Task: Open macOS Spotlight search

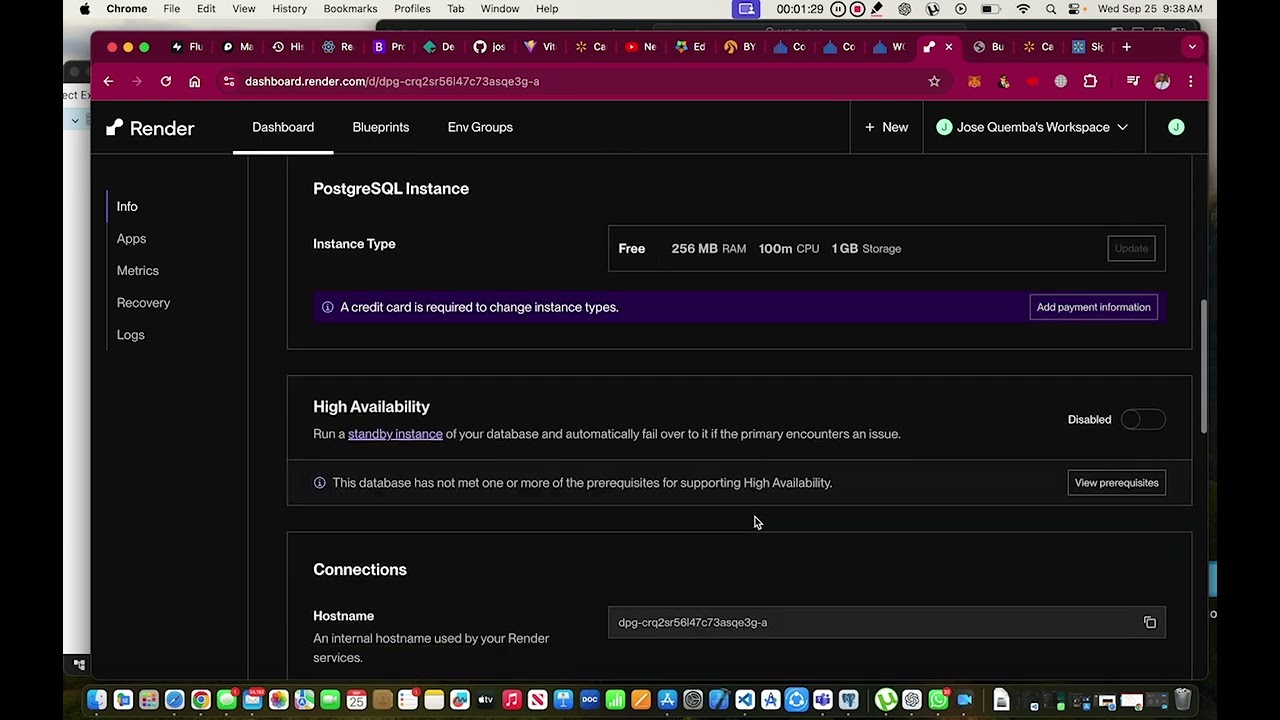Action: tap(1051, 9)
